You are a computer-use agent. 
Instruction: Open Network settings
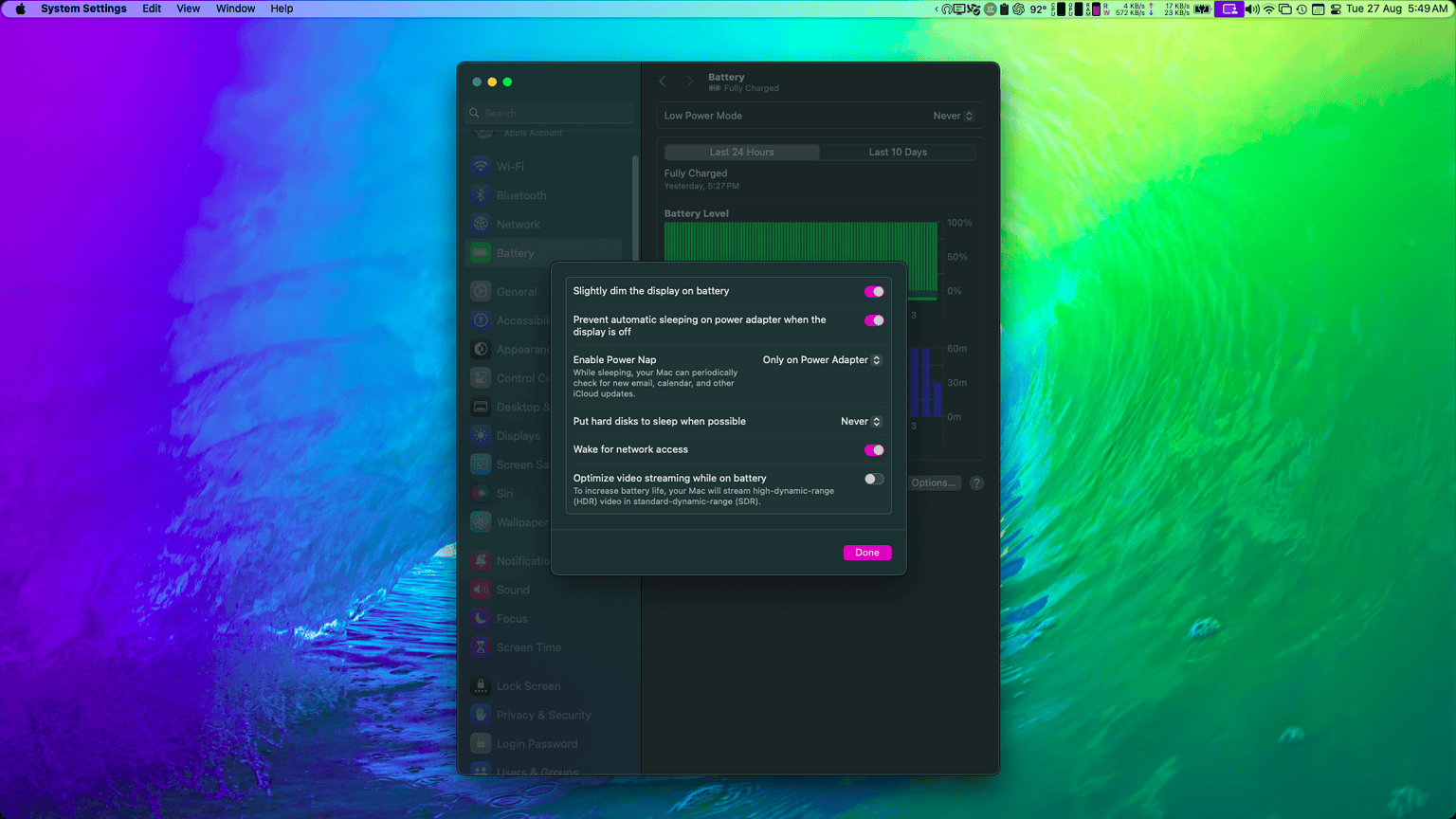pos(518,224)
